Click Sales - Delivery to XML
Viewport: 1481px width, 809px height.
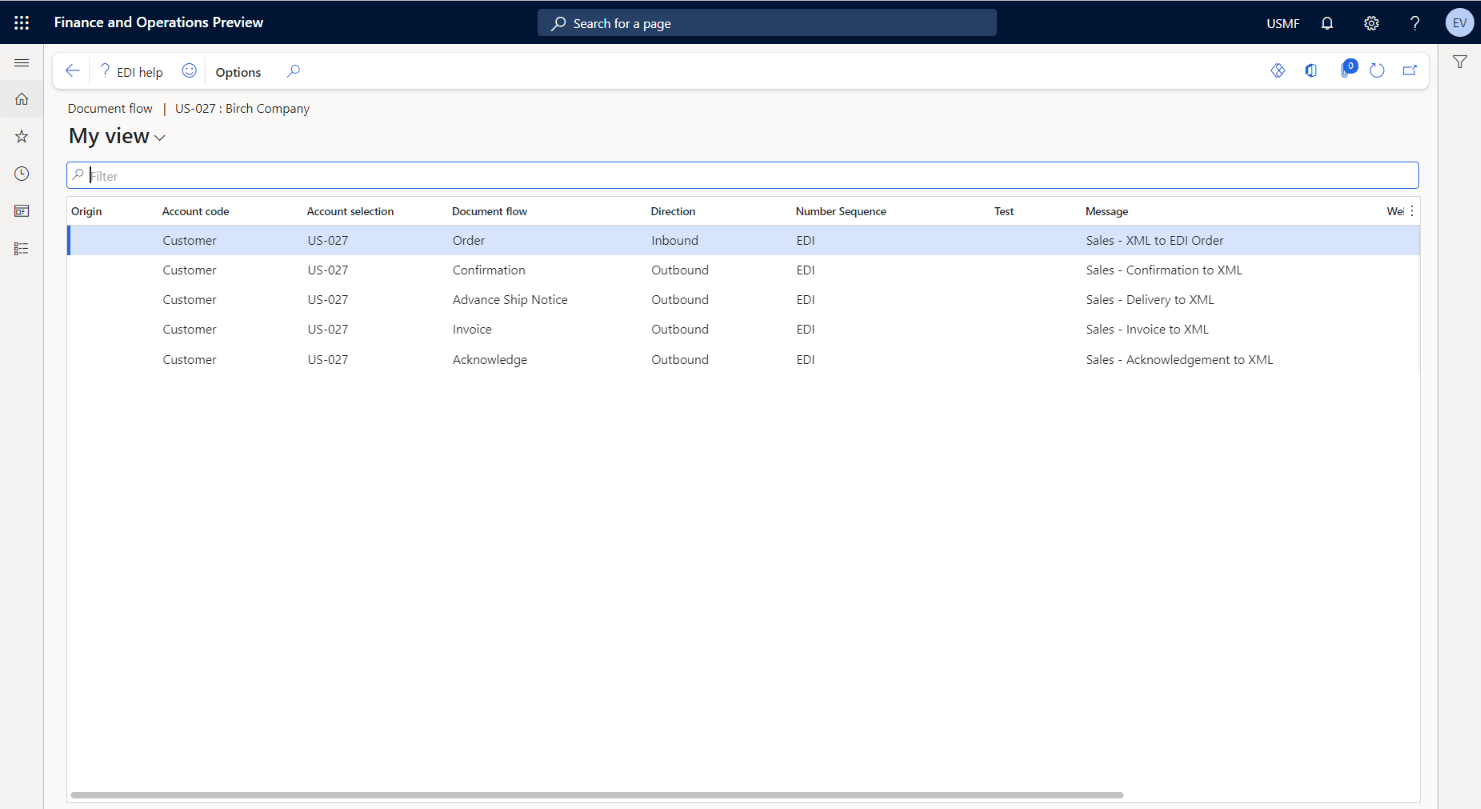coord(1150,300)
